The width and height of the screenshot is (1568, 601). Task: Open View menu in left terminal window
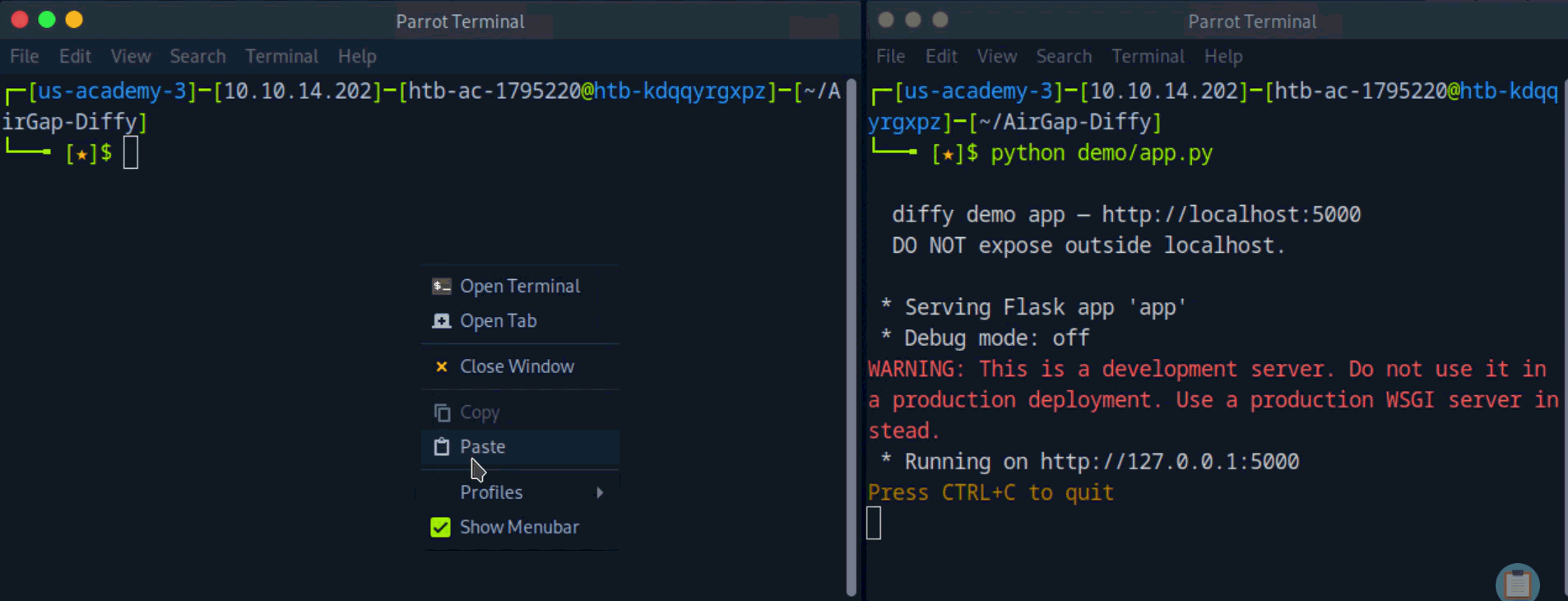pos(131,56)
